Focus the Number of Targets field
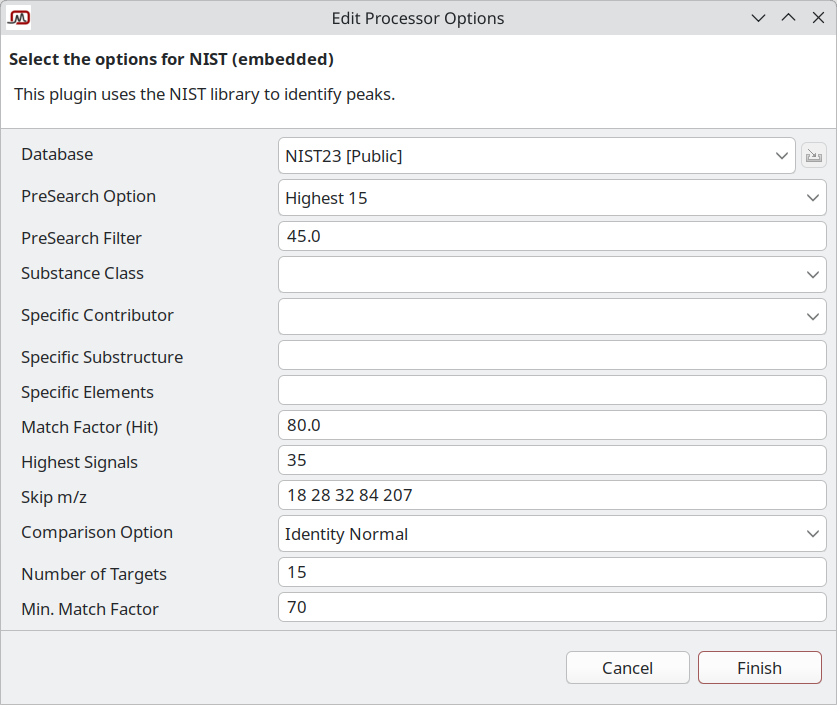 (552, 573)
